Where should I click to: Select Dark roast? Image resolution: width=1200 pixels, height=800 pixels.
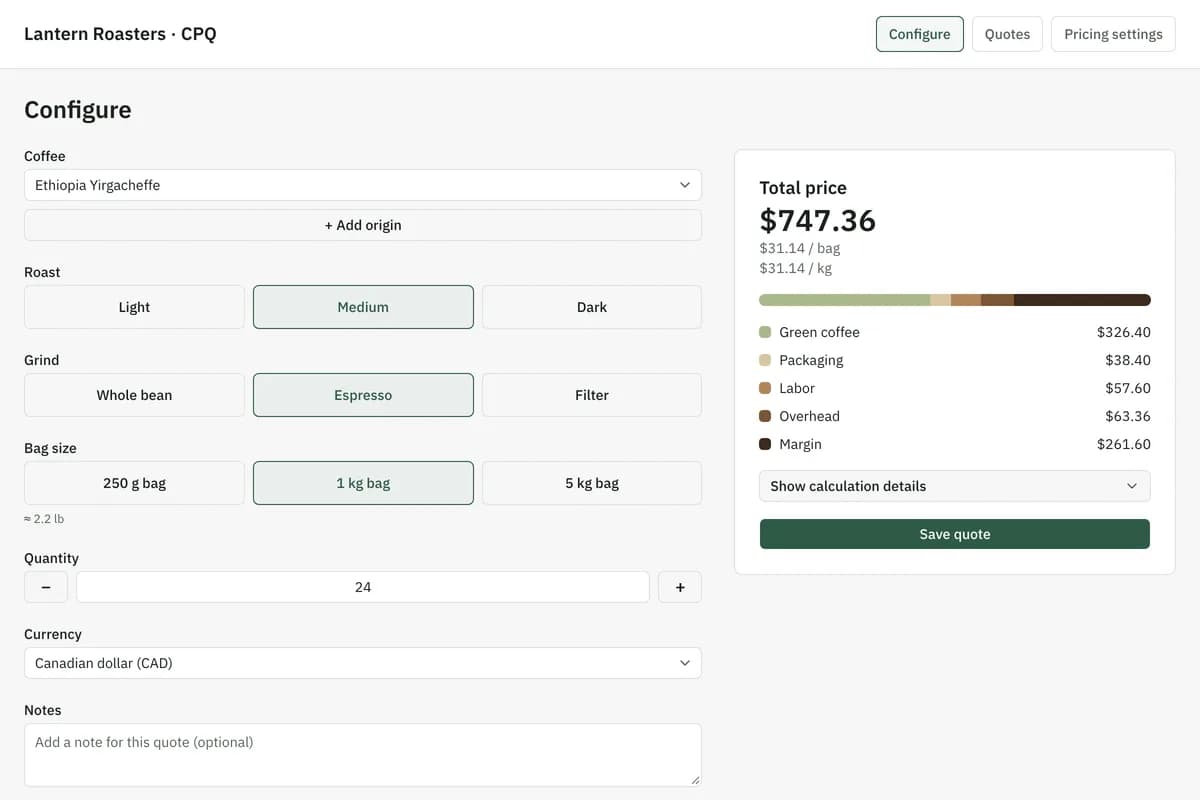592,307
